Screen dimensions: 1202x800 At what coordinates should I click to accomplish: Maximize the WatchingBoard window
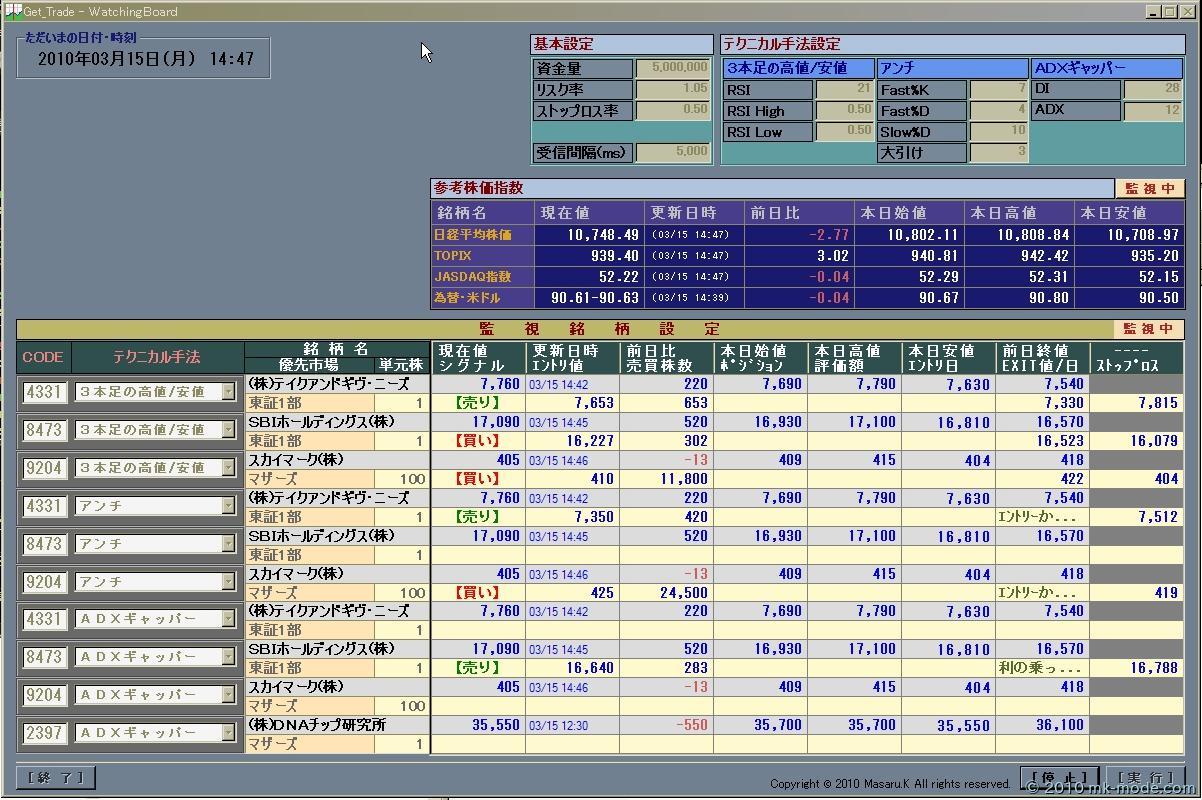pyautogui.click(x=1169, y=11)
